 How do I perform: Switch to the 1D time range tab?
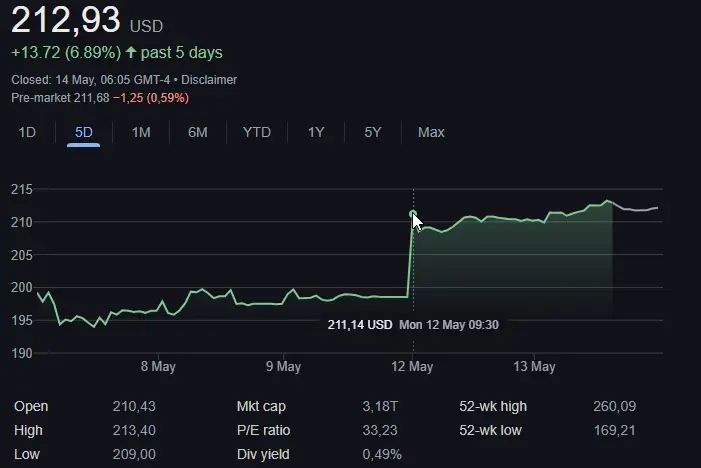27,132
